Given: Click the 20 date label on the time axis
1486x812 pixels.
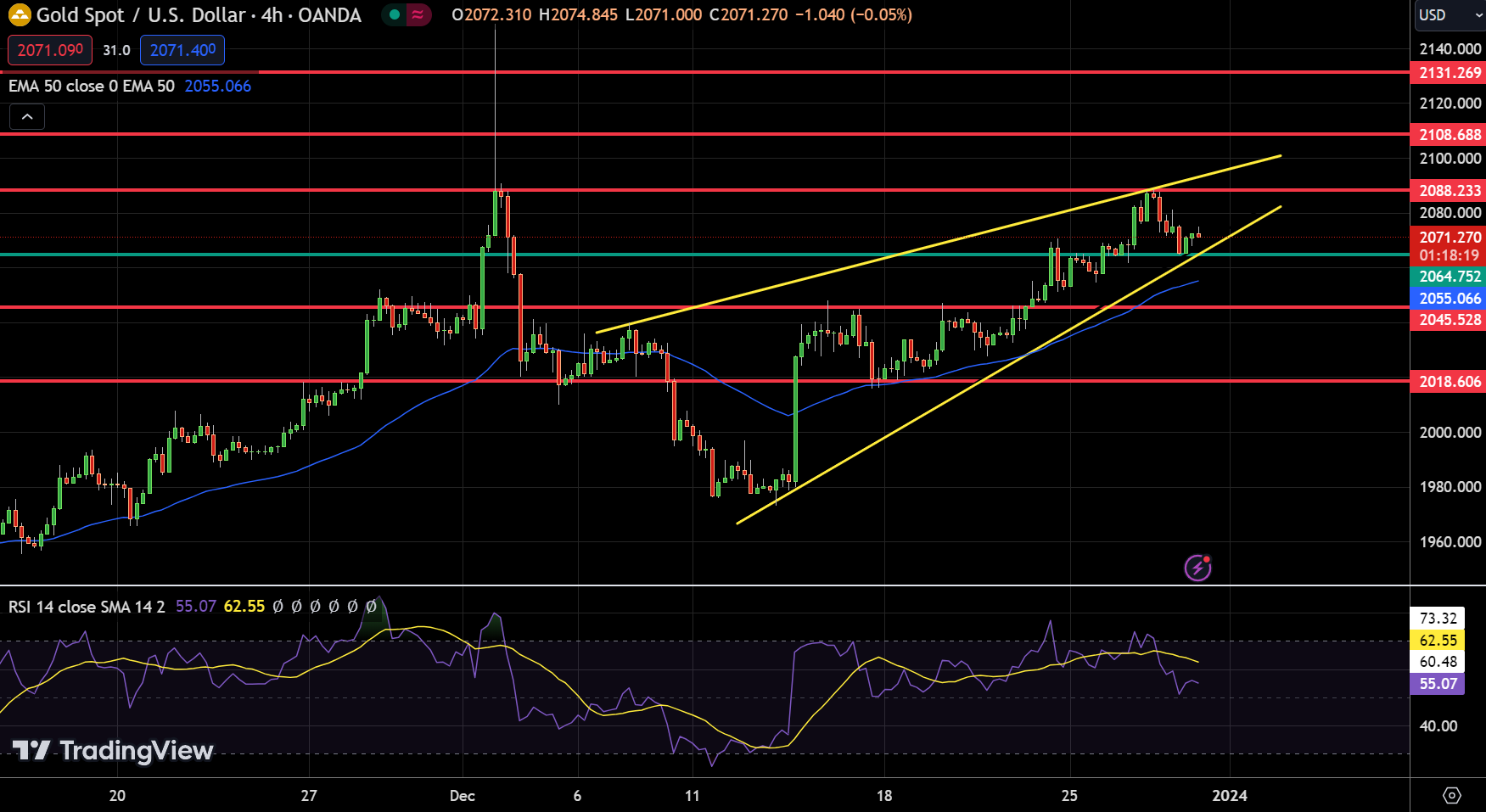Looking at the screenshot, I should (x=117, y=796).
